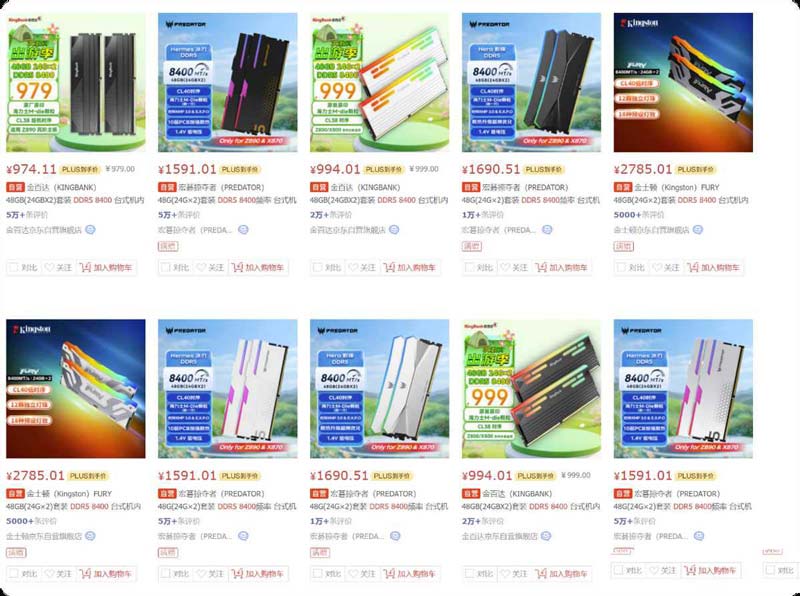This screenshot has height=596, width=800.
Task: Tick the 对比 checkbox for ¥974.11 Kingbank memory
Action: point(13,267)
